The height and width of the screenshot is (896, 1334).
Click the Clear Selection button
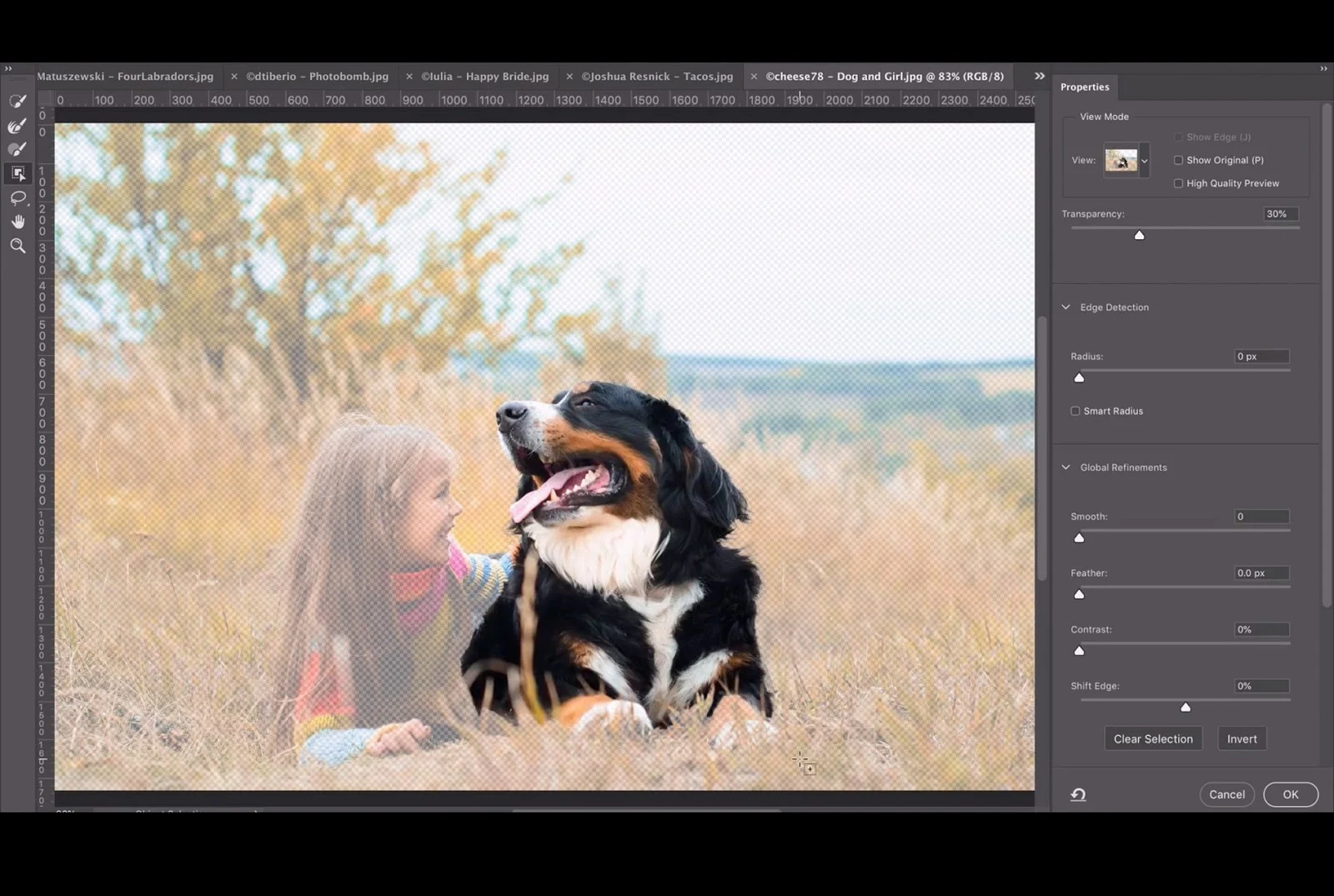pyautogui.click(x=1153, y=738)
